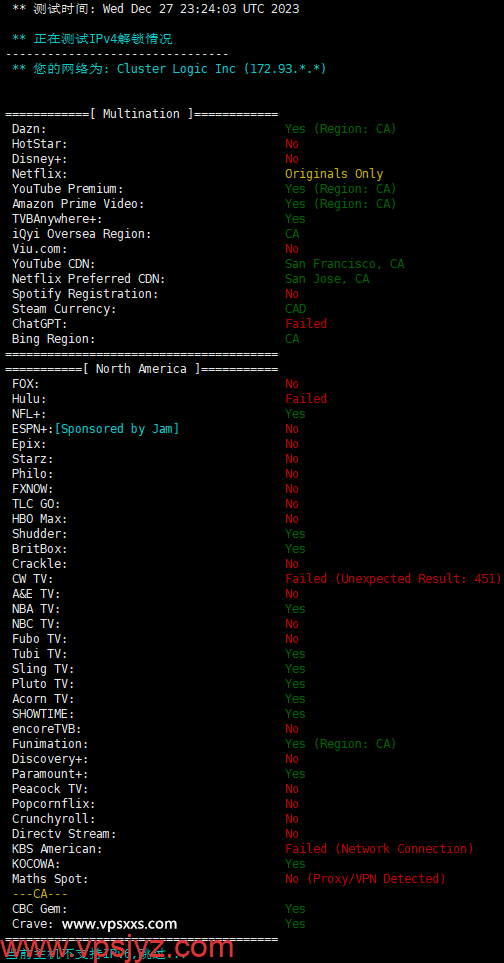Click the ChatGPT Failed status
This screenshot has width=504, height=963.
[306, 324]
